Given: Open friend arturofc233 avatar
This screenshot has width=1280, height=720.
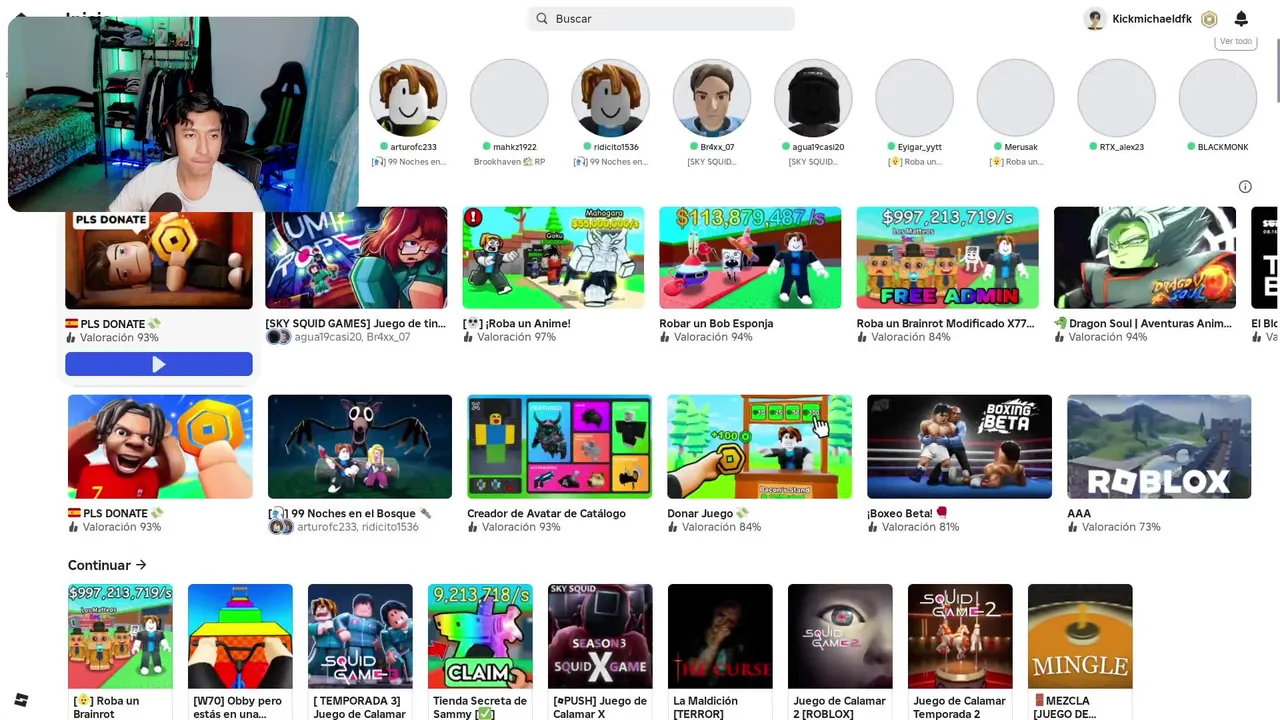Looking at the screenshot, I should (x=408, y=98).
